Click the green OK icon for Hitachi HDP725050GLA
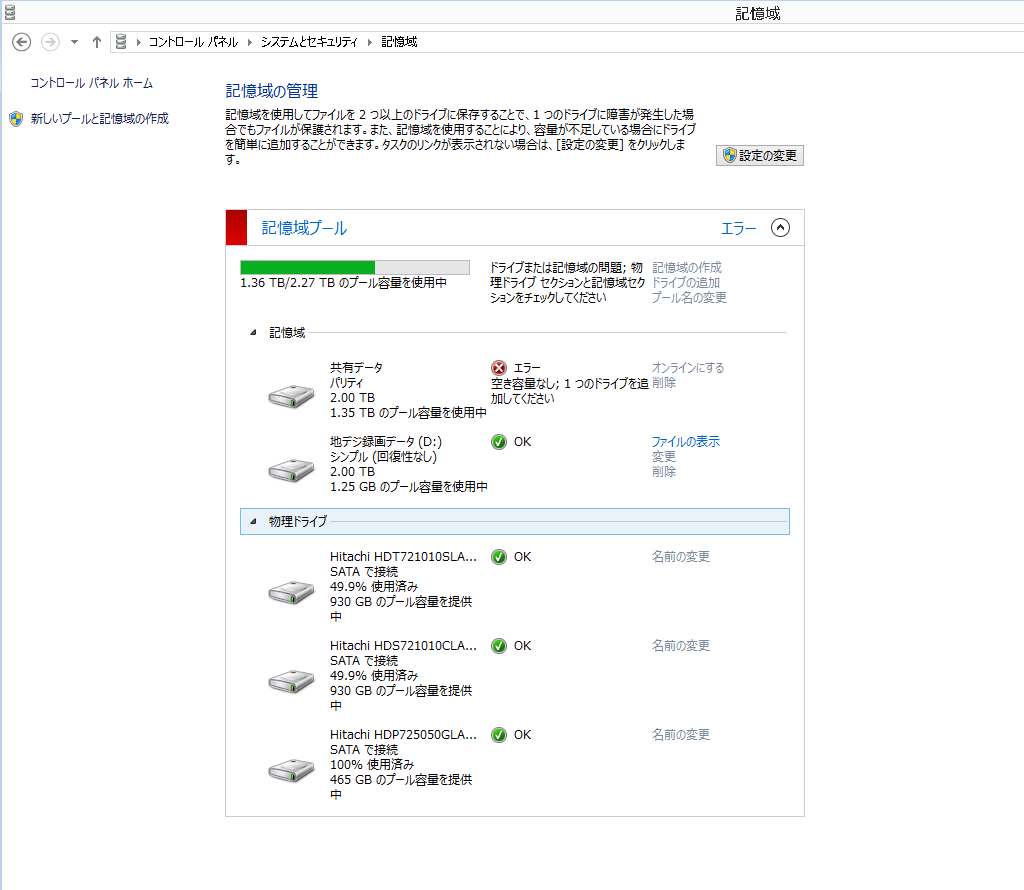Image resolution: width=1024 pixels, height=890 pixels. click(498, 734)
